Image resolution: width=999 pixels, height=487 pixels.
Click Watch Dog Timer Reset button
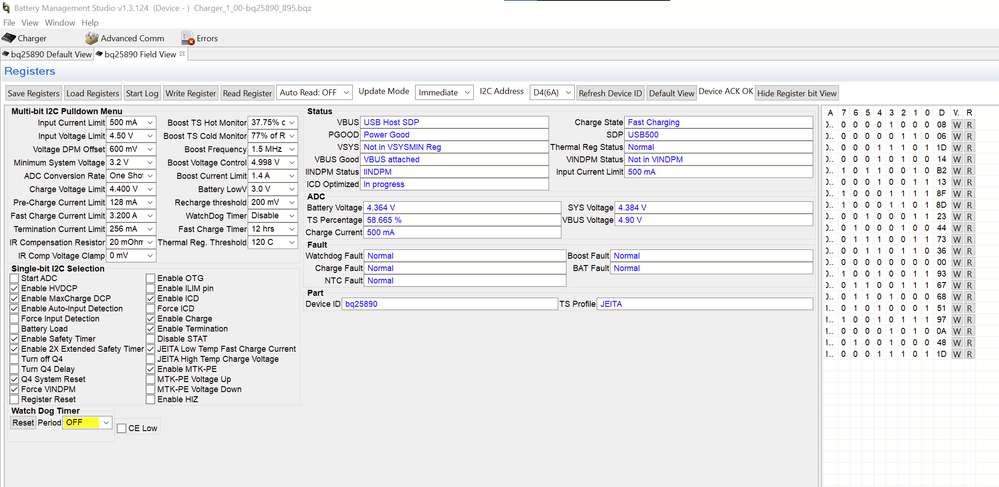[23, 423]
